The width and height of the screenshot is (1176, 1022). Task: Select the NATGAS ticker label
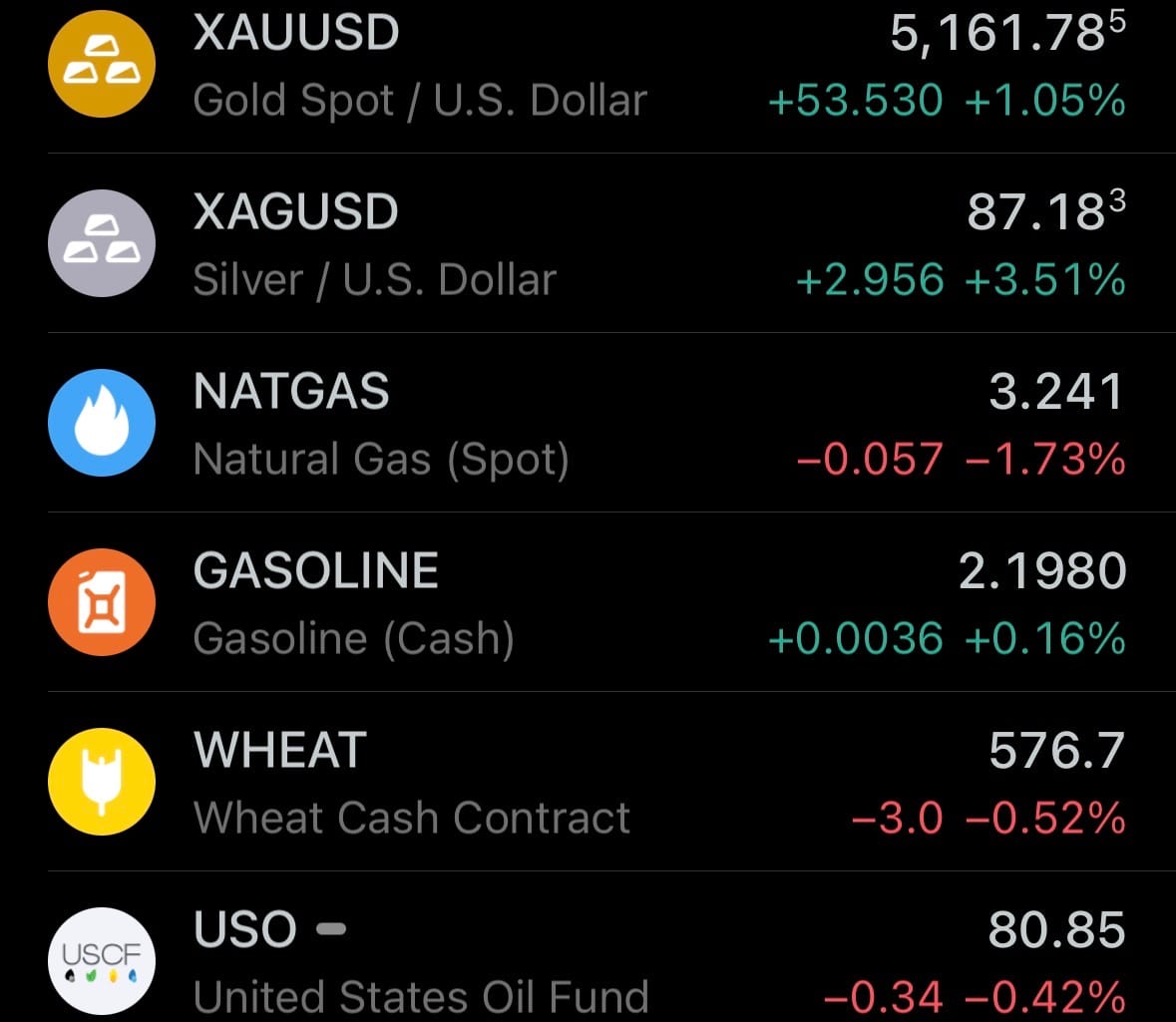pyautogui.click(x=291, y=392)
